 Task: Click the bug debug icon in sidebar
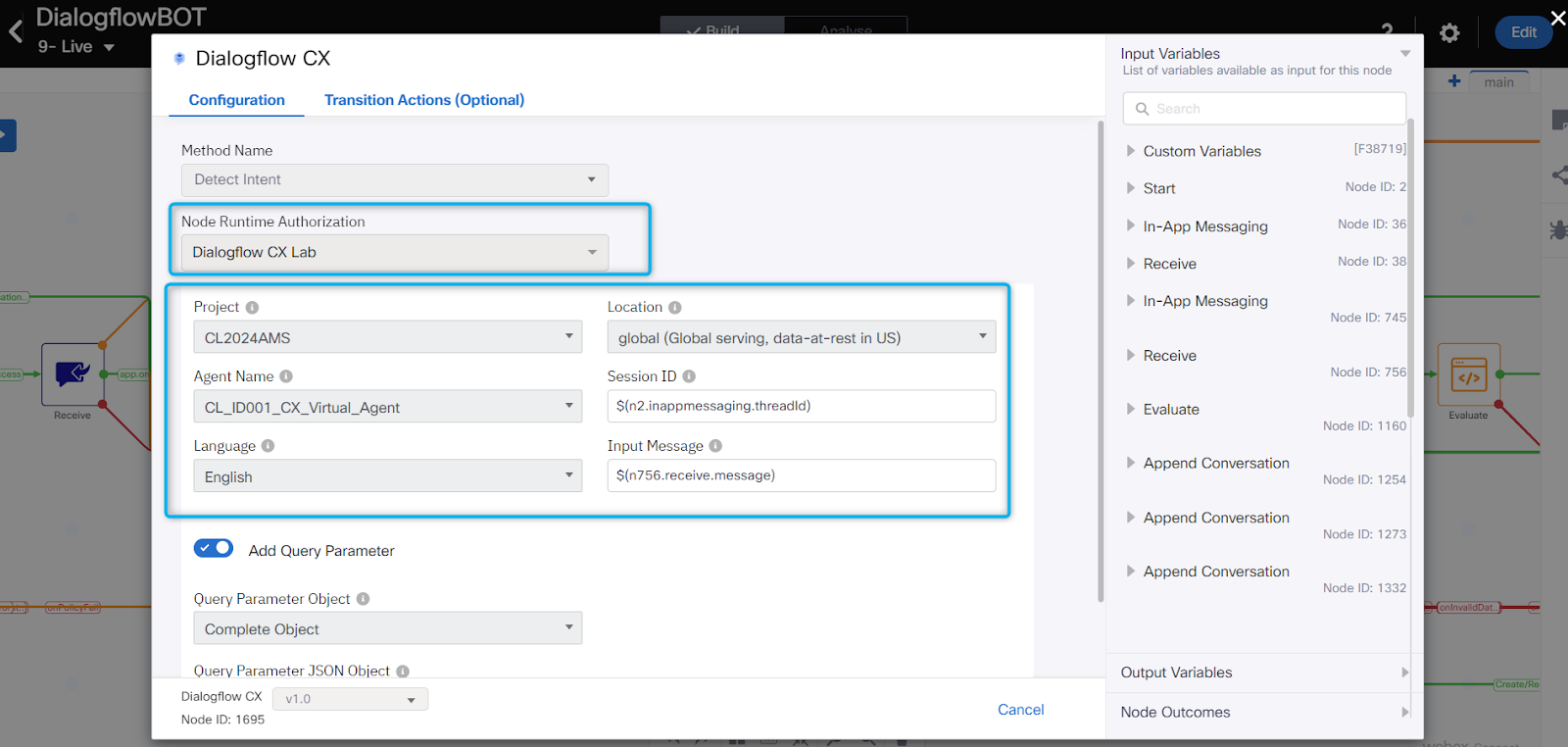[1558, 230]
